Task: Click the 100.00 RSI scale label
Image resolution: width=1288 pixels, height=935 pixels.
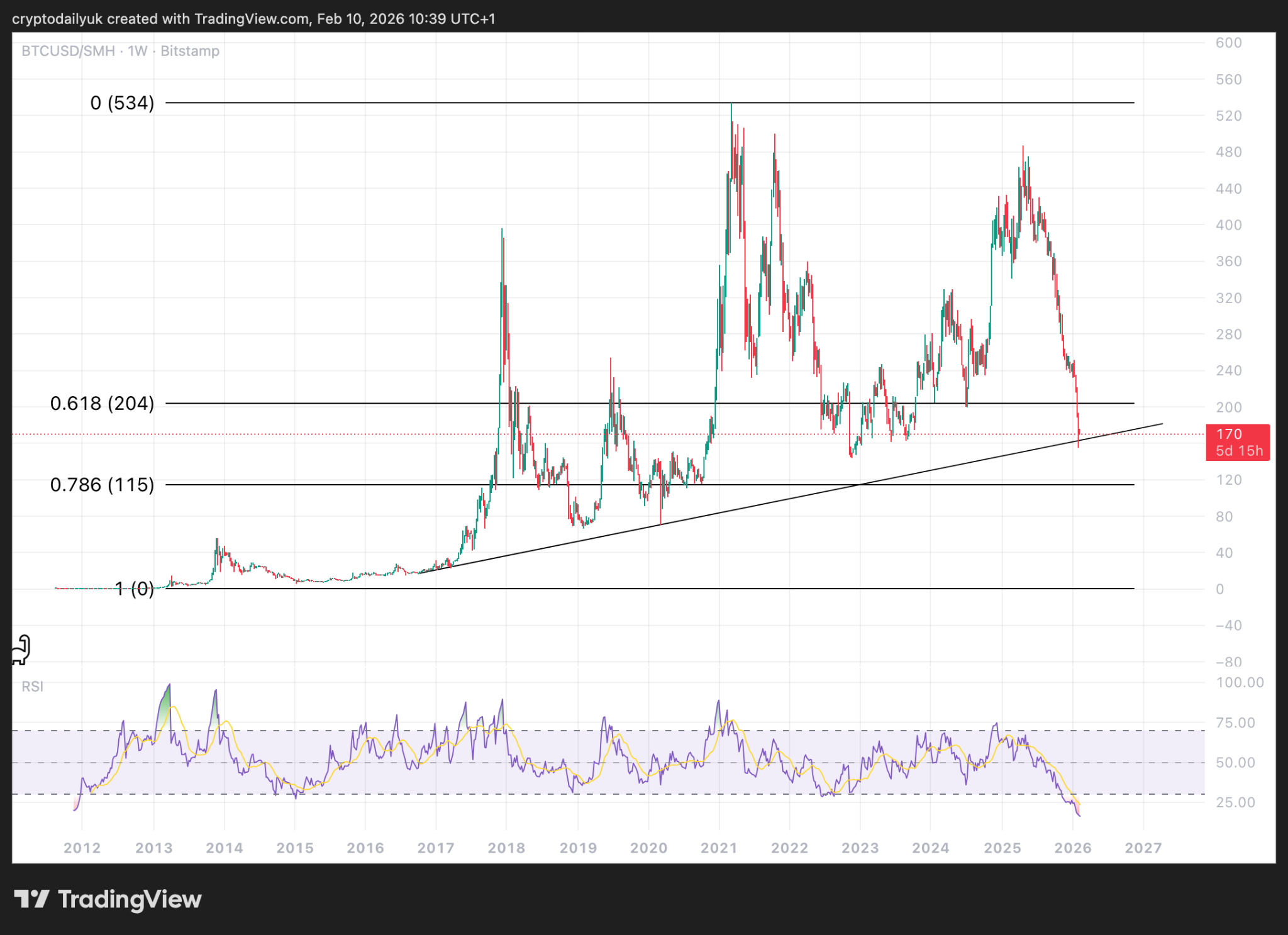Action: click(1240, 683)
